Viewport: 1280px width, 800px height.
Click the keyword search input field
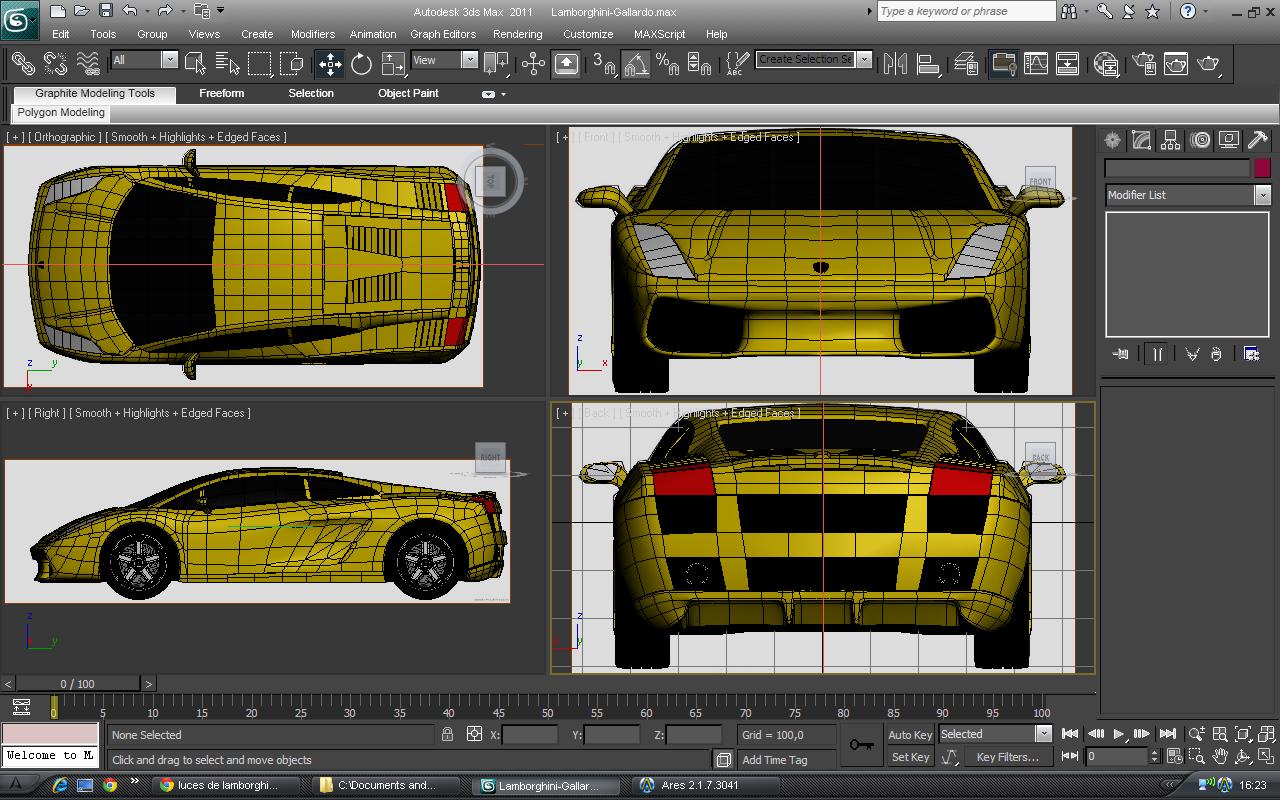966,11
